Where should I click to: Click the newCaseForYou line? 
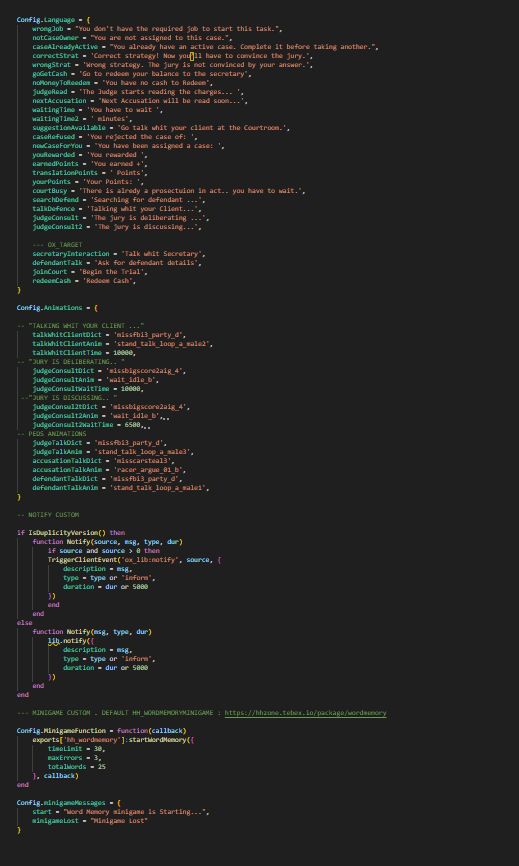click(x=130, y=146)
